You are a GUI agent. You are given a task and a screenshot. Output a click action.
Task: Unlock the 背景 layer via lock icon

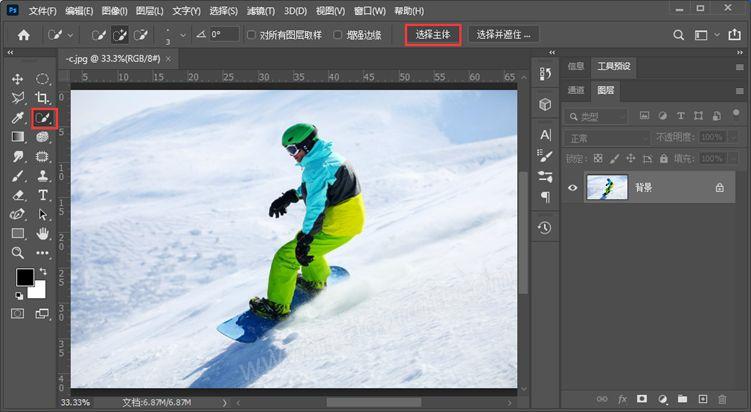(719, 188)
